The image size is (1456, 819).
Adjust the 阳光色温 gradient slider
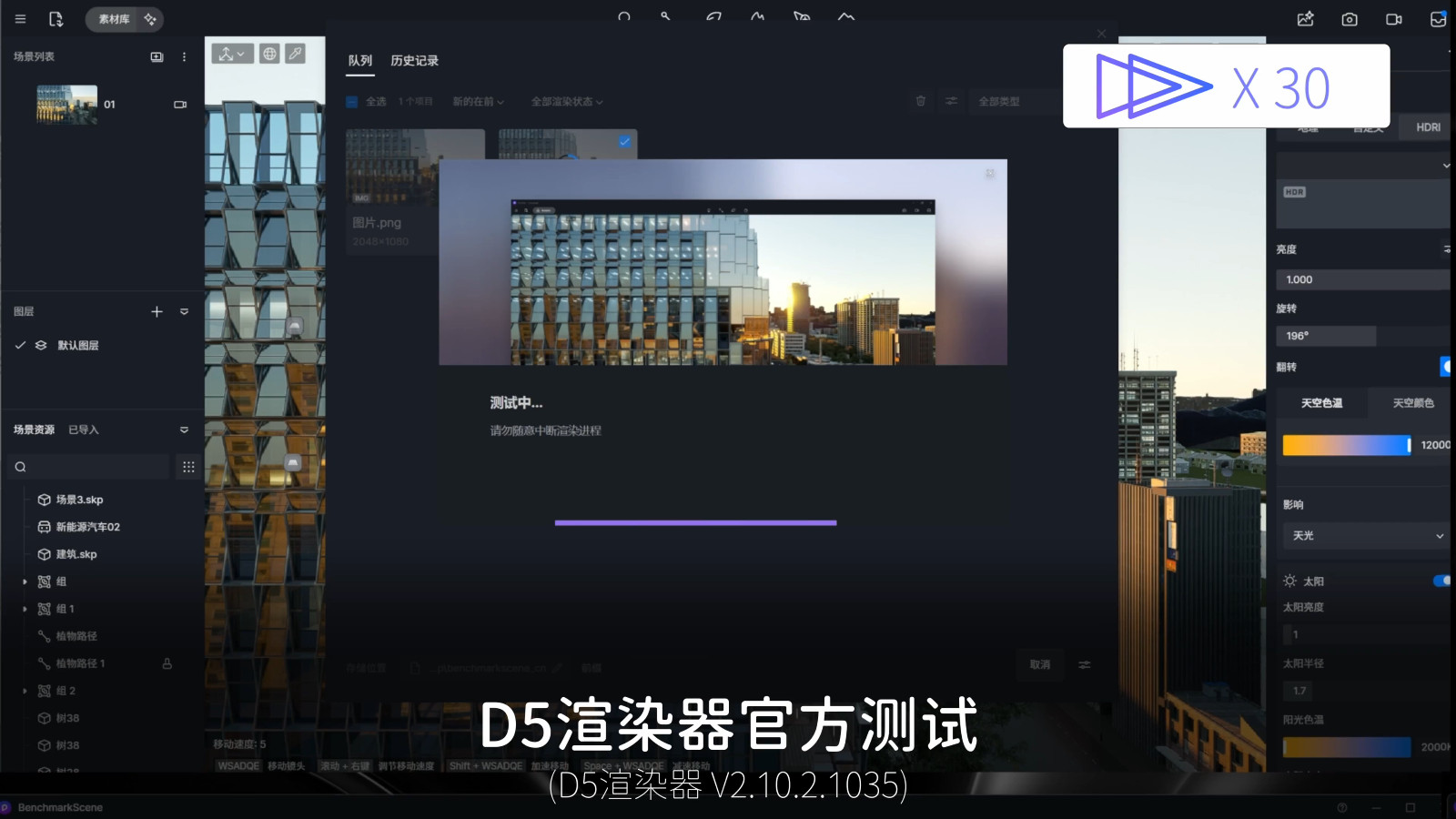pos(1347,747)
